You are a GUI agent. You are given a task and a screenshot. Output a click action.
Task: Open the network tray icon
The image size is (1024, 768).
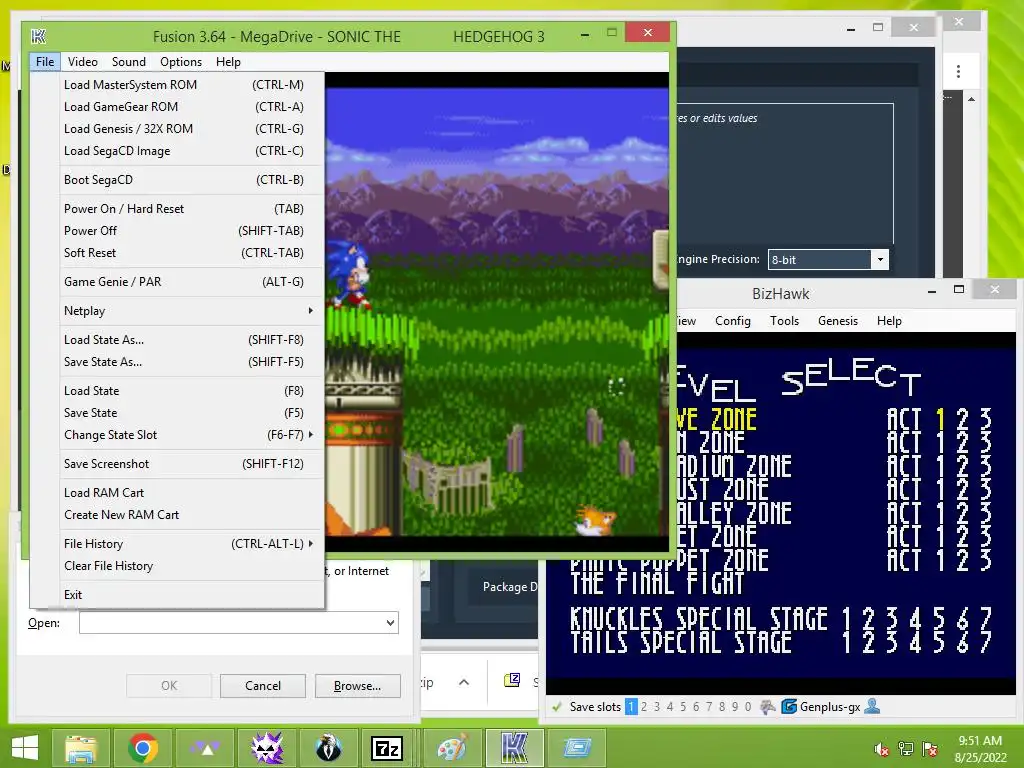906,749
